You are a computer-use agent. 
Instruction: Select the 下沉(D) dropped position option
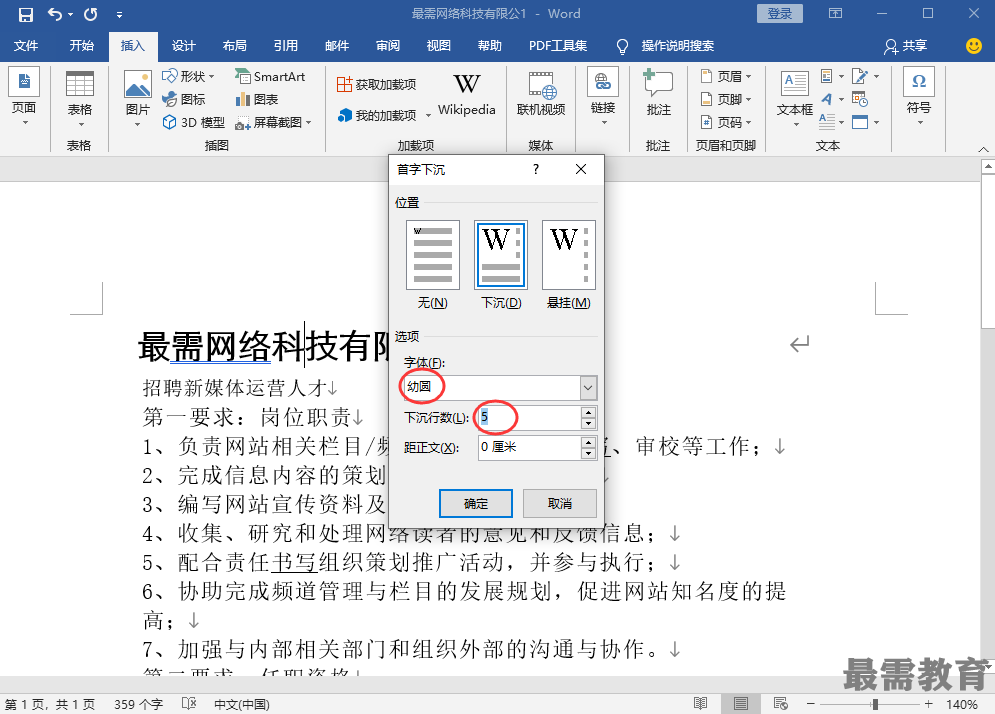pyautogui.click(x=501, y=265)
